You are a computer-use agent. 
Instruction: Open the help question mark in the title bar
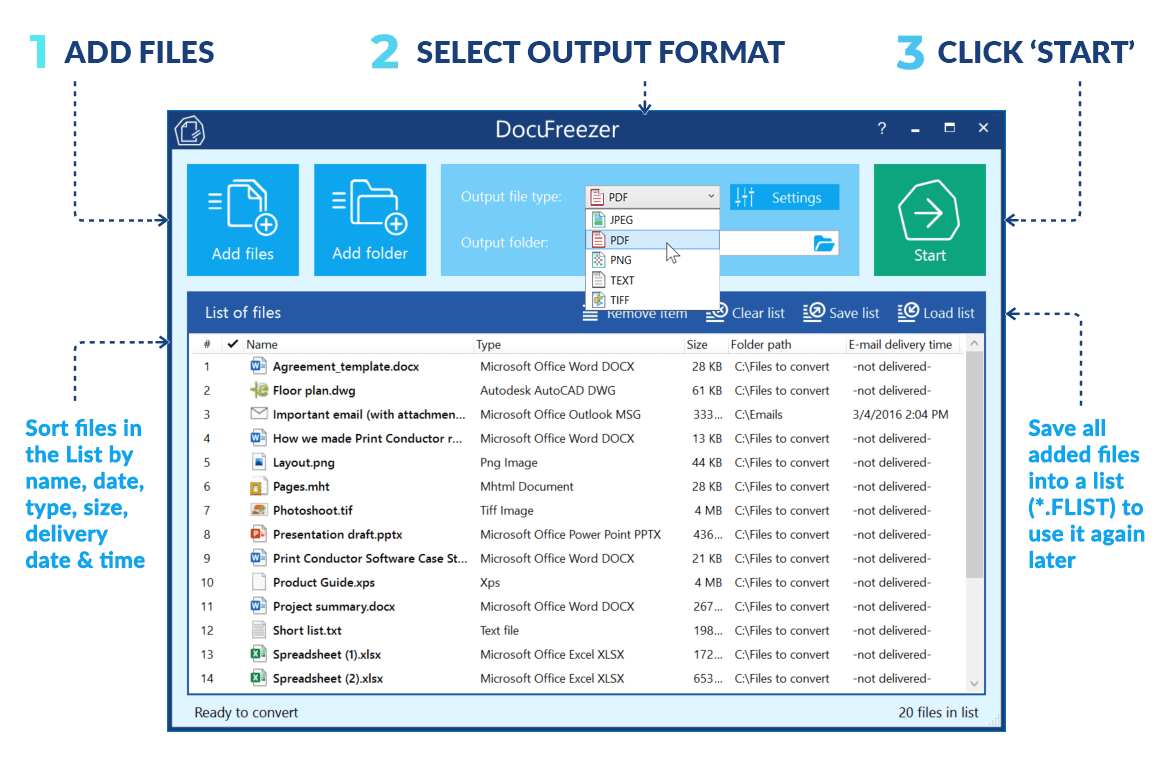881,128
